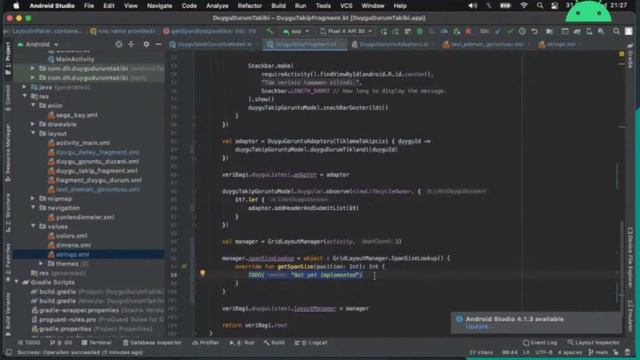Image resolution: width=640 pixels, height=360 pixels.
Task: Collapse the Gradle Scripts node
Action: (17, 282)
